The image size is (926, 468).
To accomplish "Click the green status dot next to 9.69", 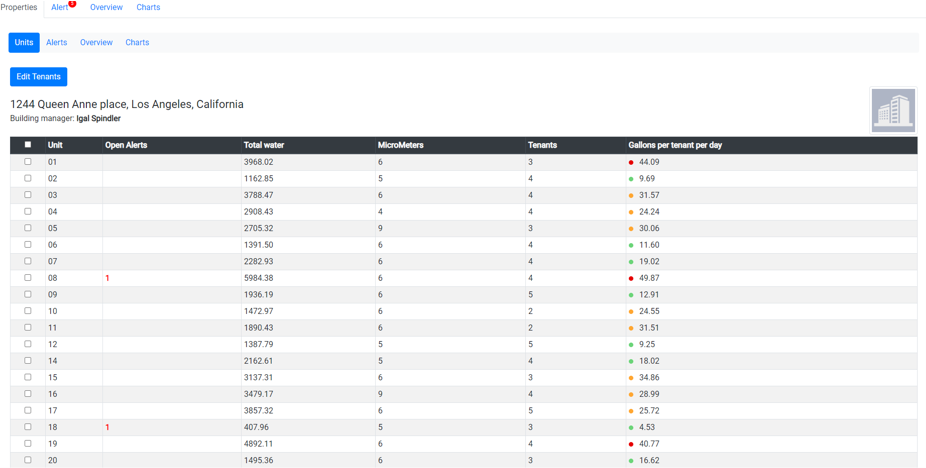I will pyautogui.click(x=631, y=179).
